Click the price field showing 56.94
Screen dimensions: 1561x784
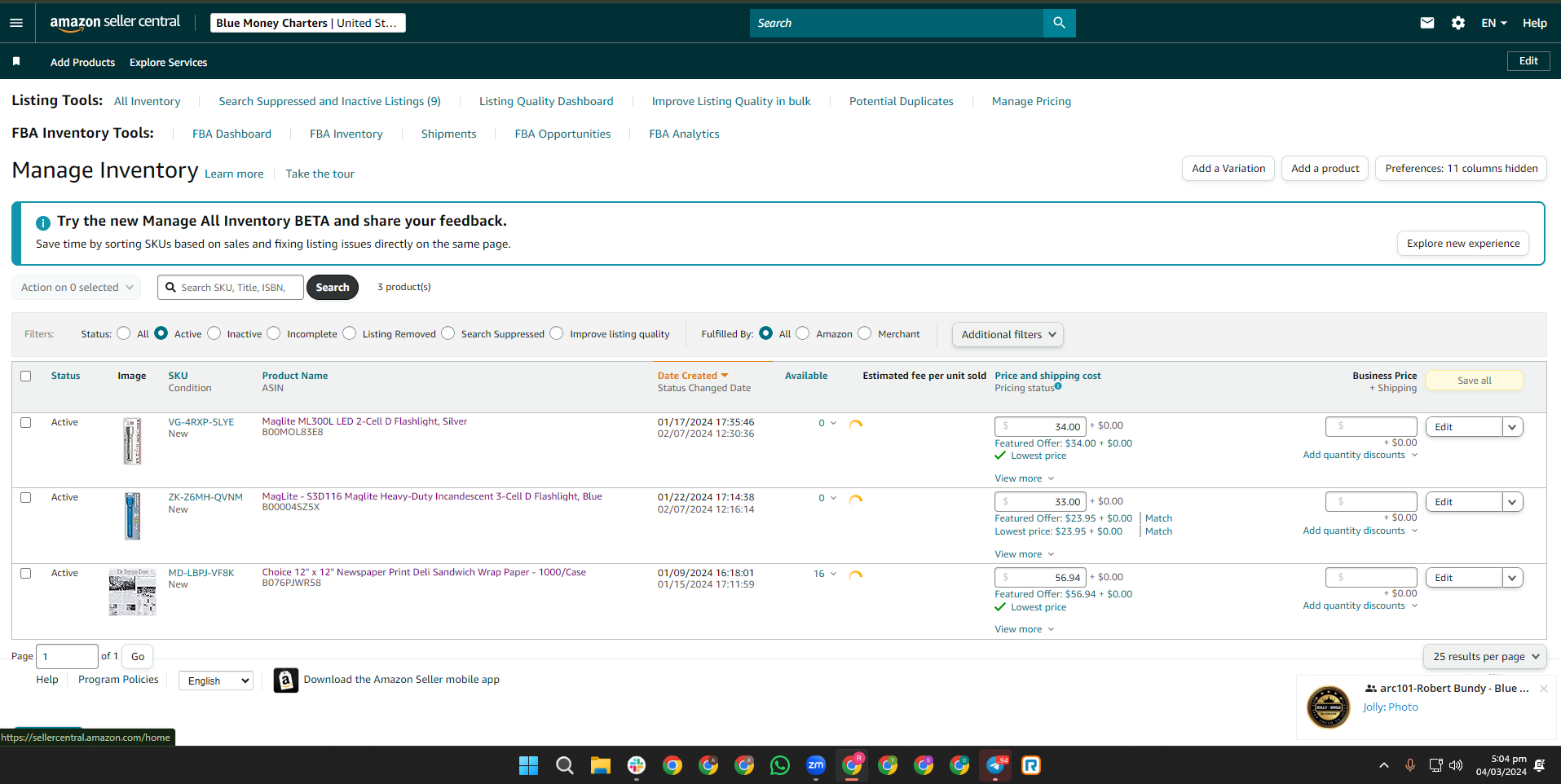[1040, 578]
